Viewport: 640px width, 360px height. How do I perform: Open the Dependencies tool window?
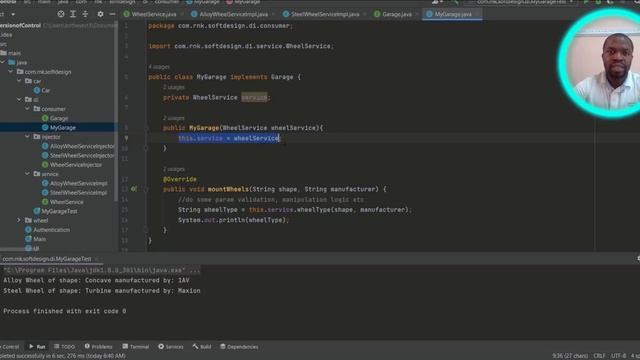[x=239, y=347]
